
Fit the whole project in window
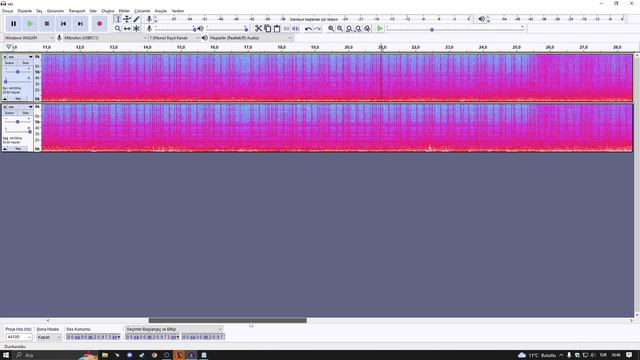358,29
